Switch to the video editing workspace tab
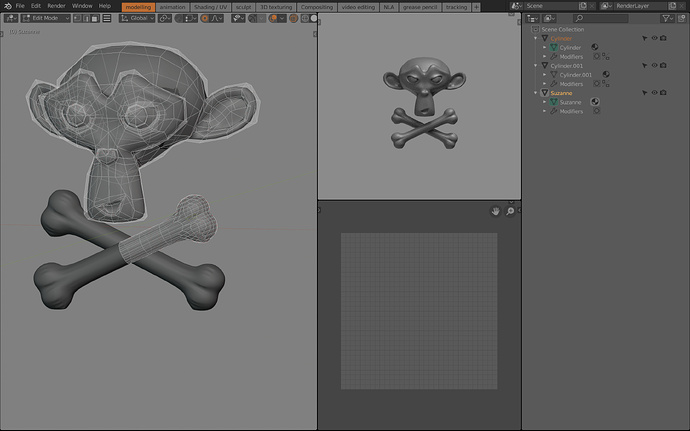The height and width of the screenshot is (431, 690). (x=358, y=7)
